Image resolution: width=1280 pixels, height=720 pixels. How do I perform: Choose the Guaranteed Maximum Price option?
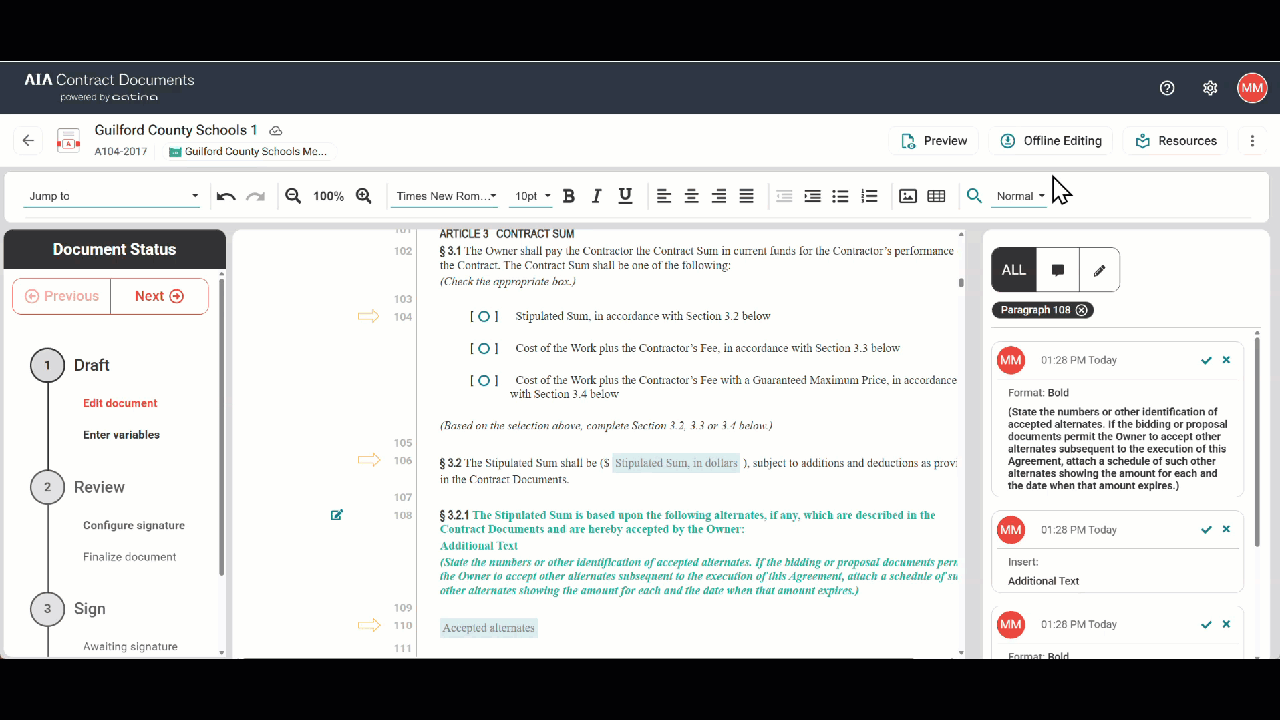484,381
